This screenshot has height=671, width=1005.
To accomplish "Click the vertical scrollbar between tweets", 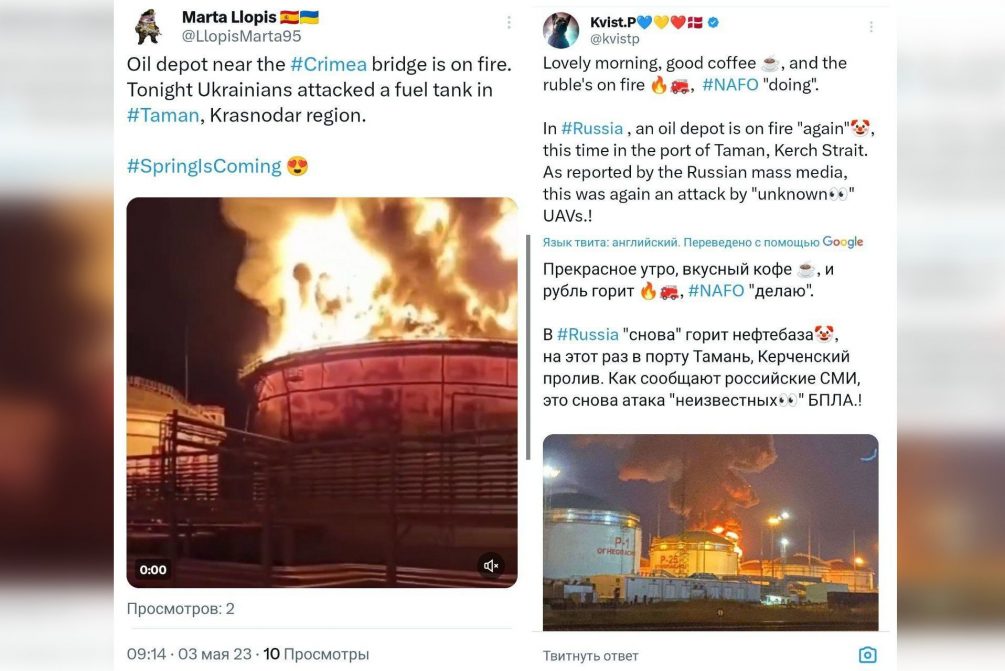I will pyautogui.click(x=527, y=346).
